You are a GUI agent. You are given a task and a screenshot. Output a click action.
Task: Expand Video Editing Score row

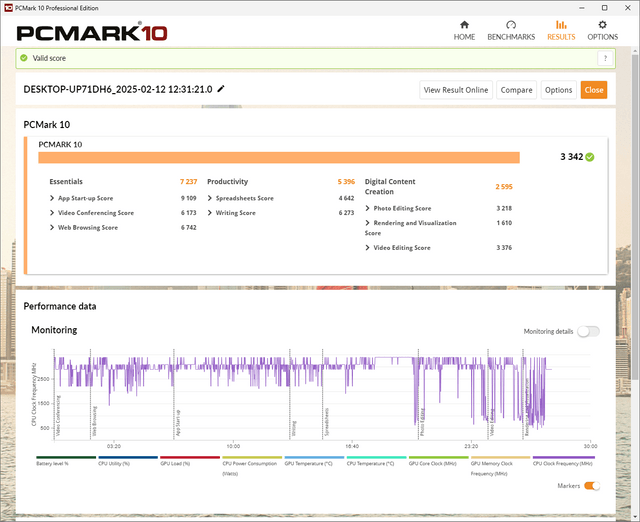(x=368, y=248)
